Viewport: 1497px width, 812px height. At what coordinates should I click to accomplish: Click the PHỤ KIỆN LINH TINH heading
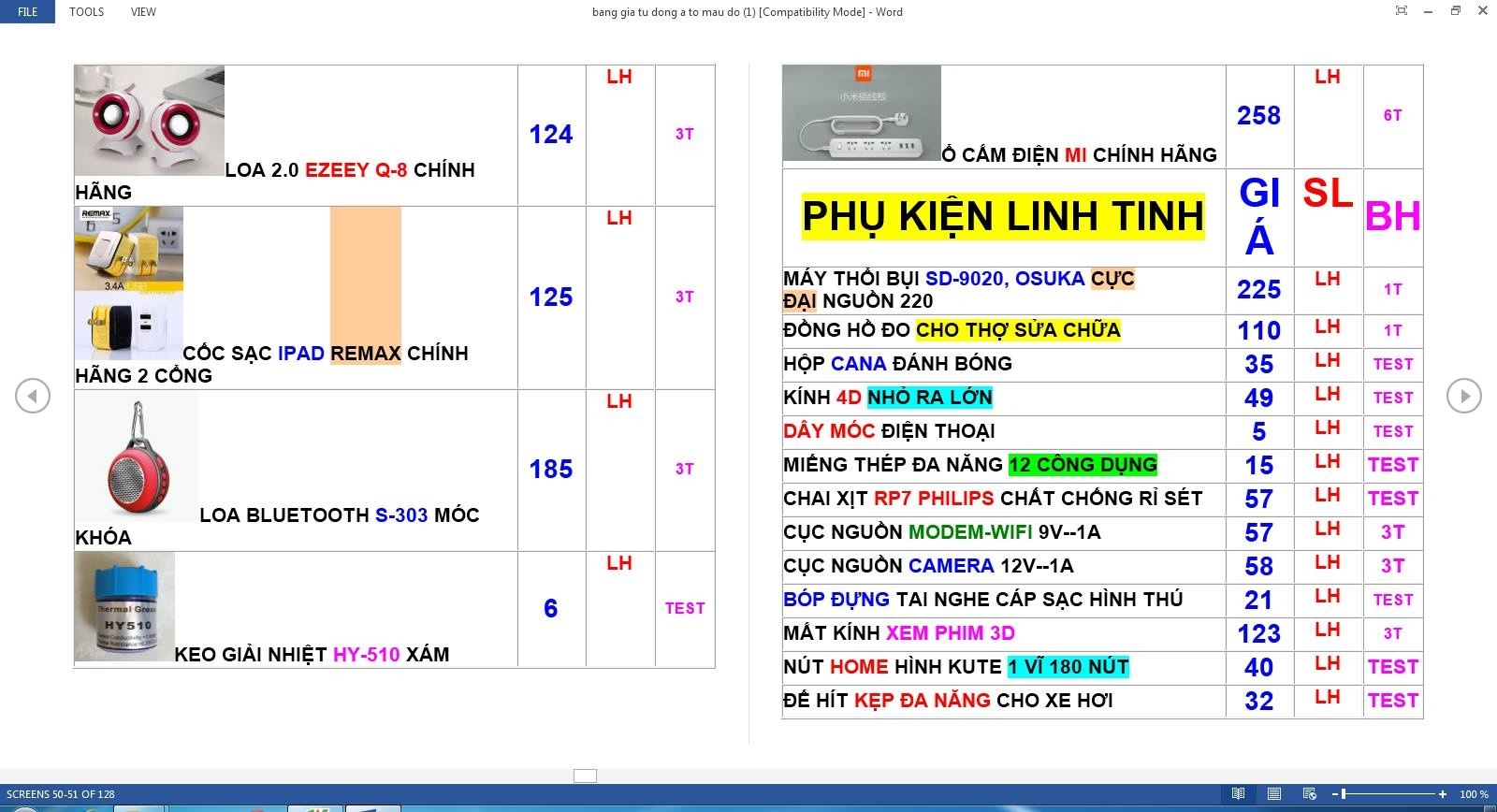click(x=1003, y=216)
